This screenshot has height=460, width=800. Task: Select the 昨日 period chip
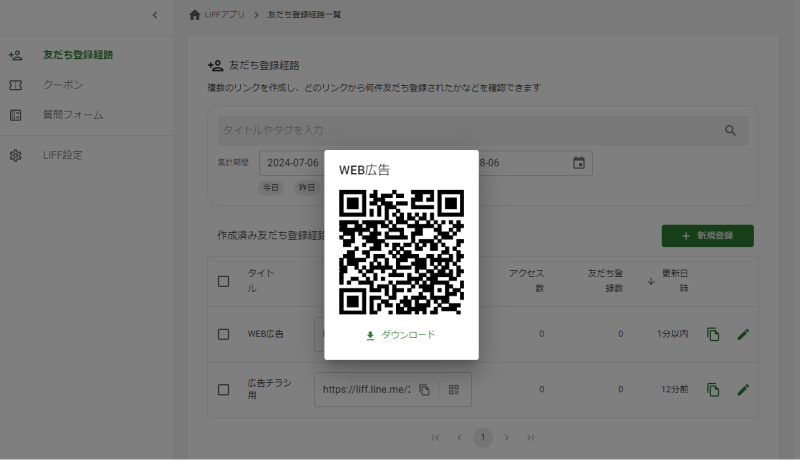307,188
